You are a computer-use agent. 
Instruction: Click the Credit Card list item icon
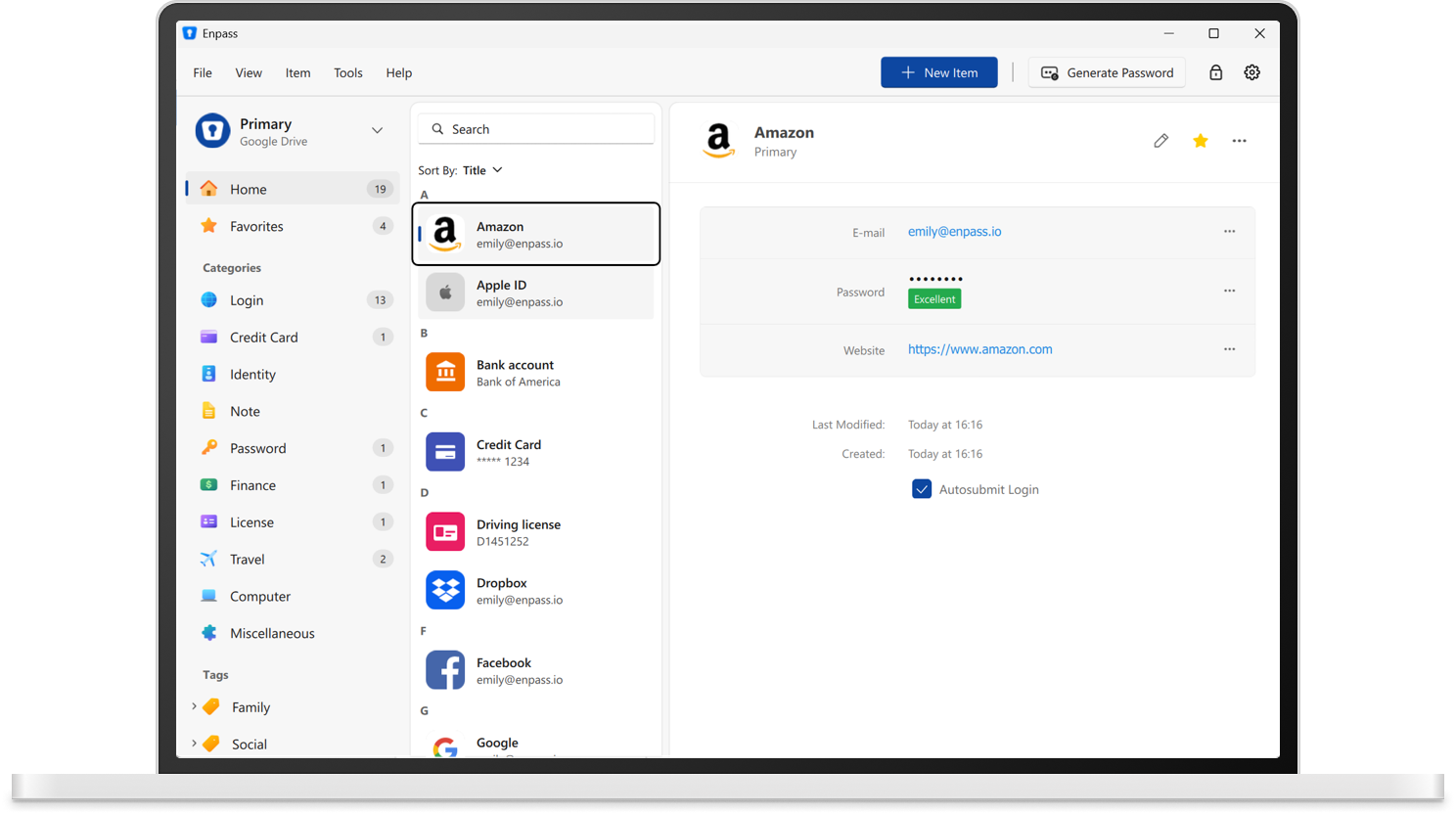tap(445, 452)
